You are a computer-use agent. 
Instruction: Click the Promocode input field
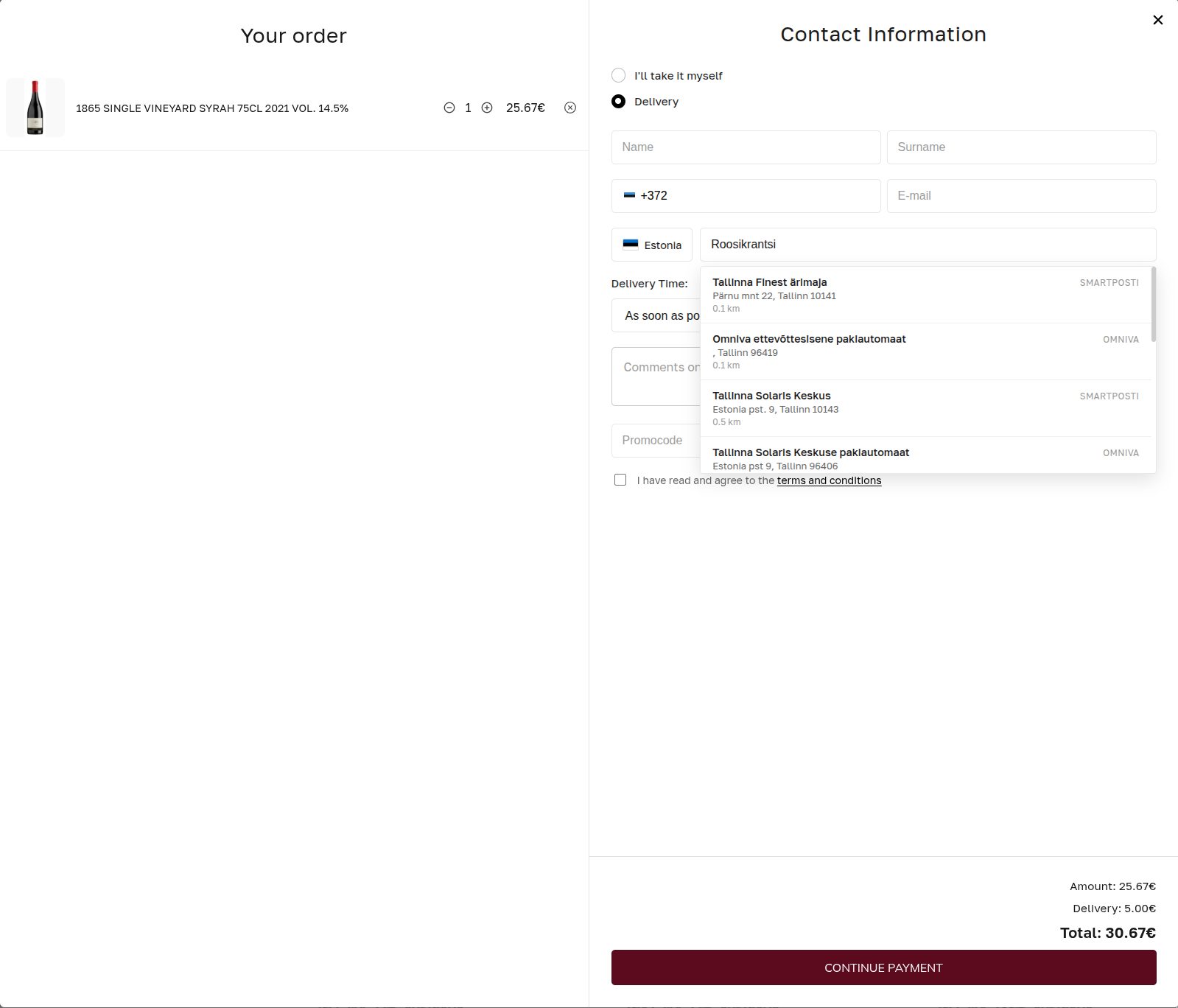pyautogui.click(x=656, y=441)
